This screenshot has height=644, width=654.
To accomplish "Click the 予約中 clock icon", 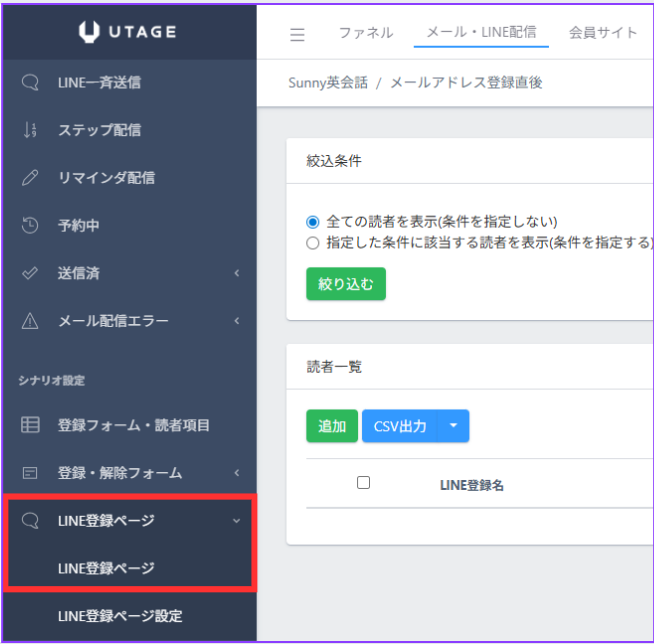I will click(x=30, y=226).
